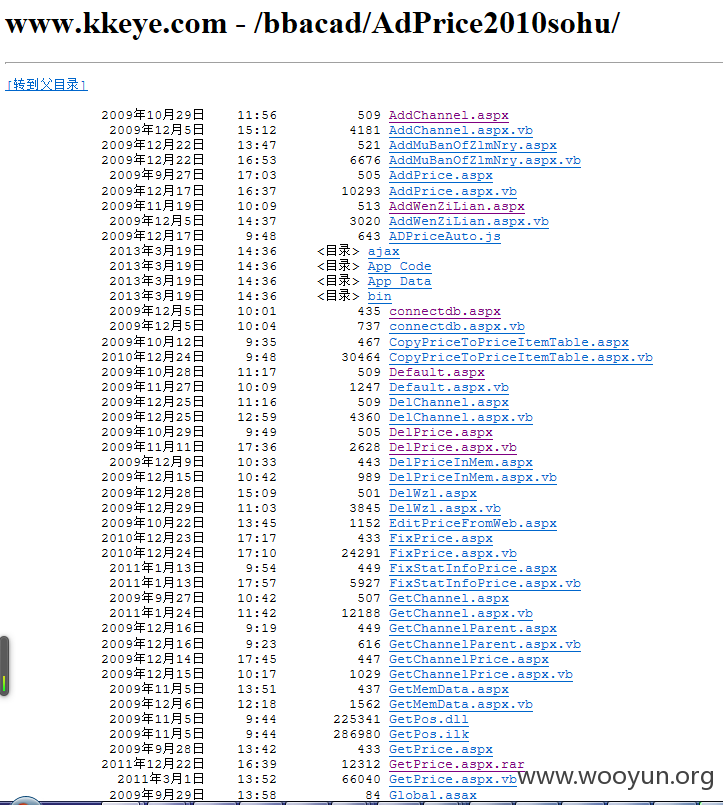
Task: Open GetMemData.aspx link
Action: 449,689
